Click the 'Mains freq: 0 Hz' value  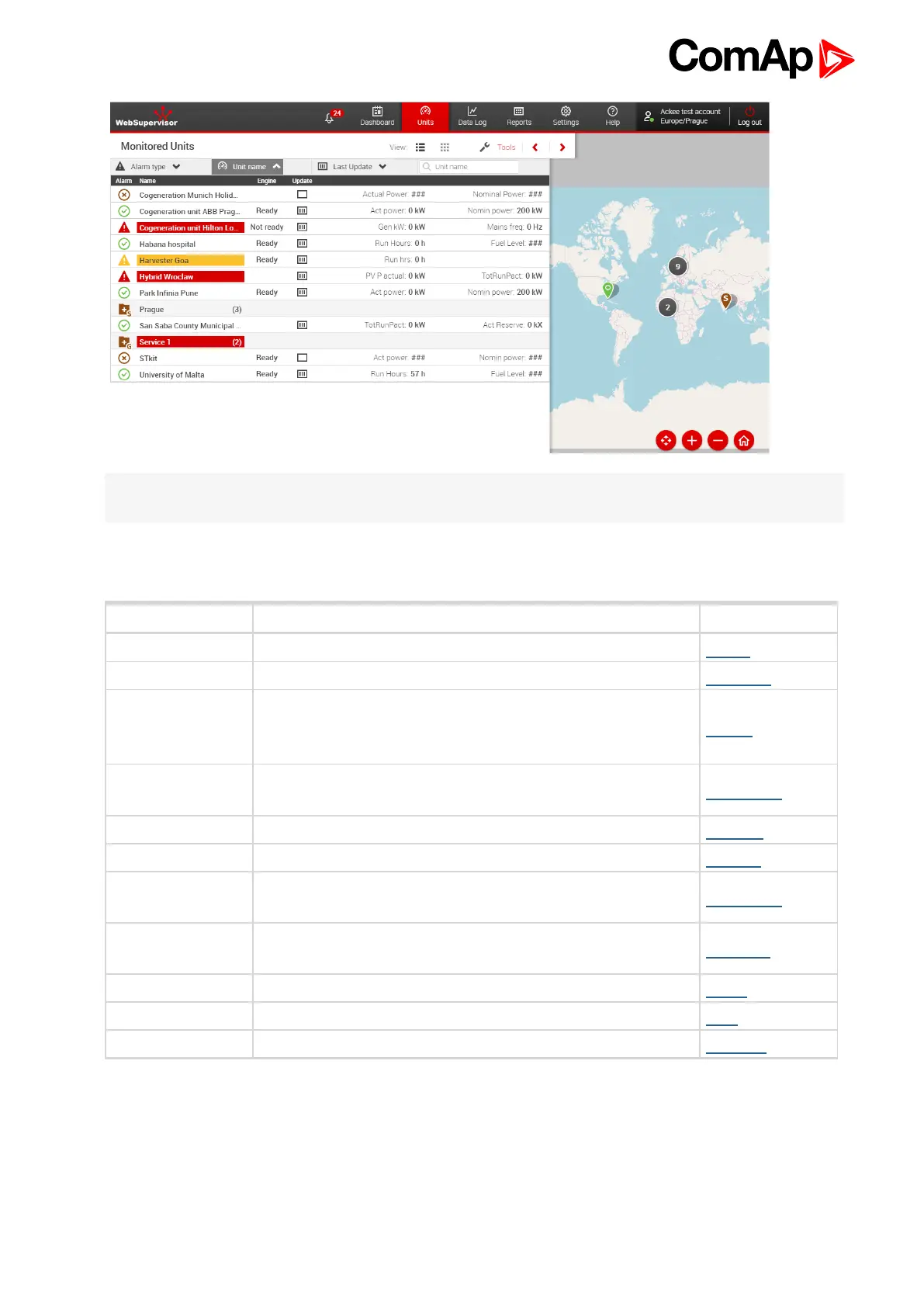[x=514, y=227]
